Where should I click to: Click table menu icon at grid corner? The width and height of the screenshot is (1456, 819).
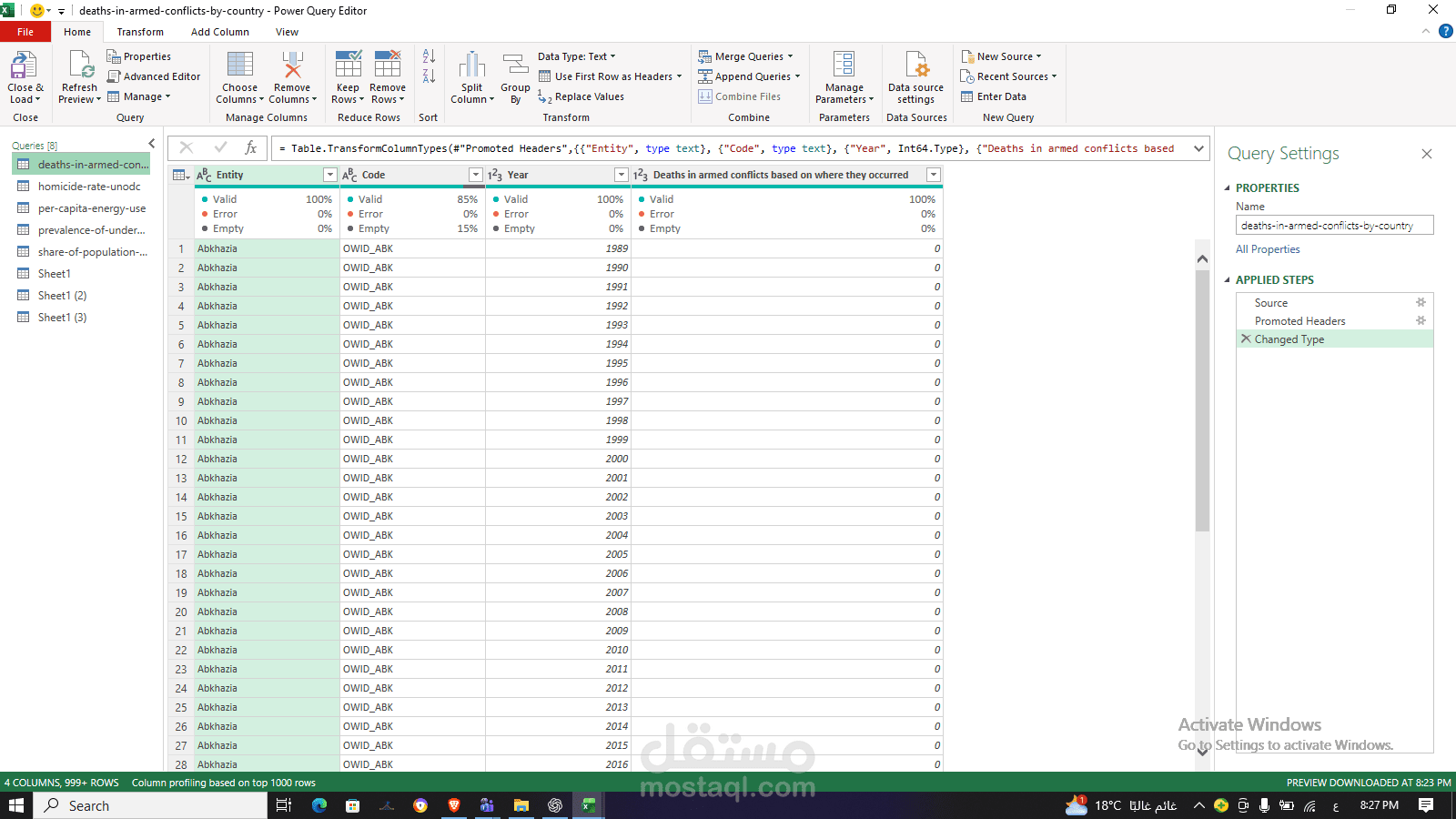point(181,175)
